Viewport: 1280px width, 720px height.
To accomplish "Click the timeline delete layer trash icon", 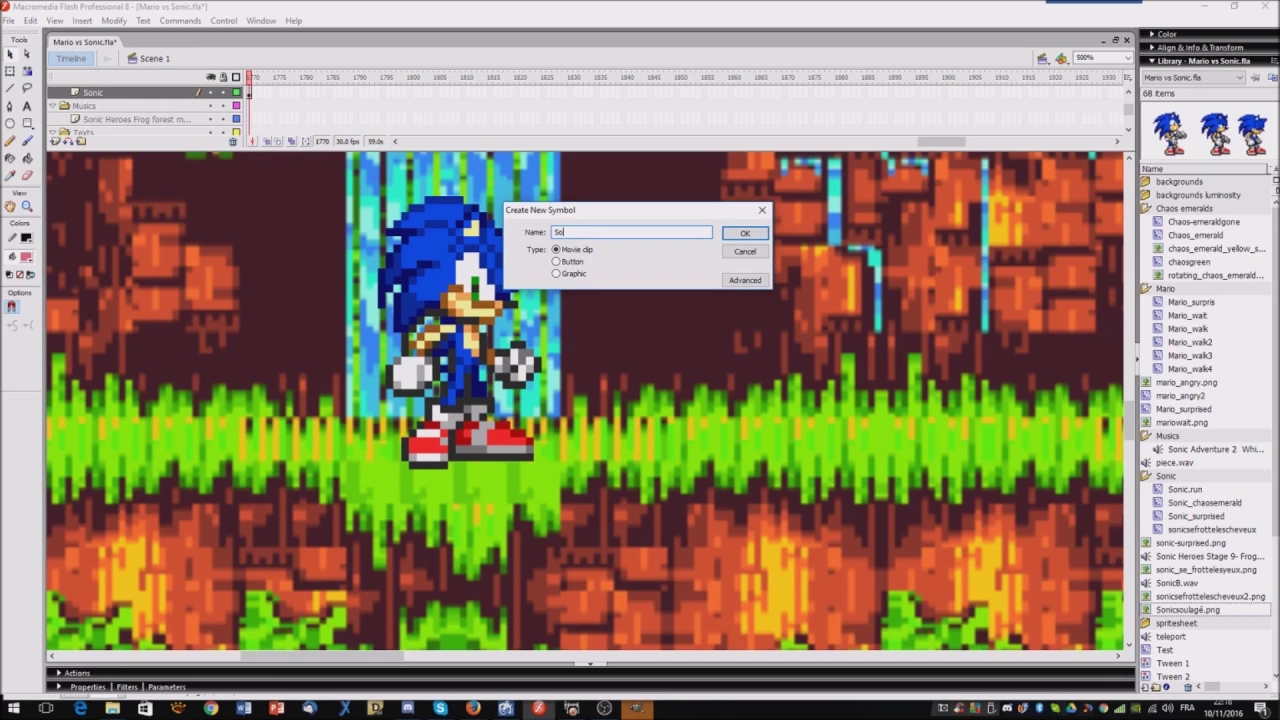I will click(233, 141).
